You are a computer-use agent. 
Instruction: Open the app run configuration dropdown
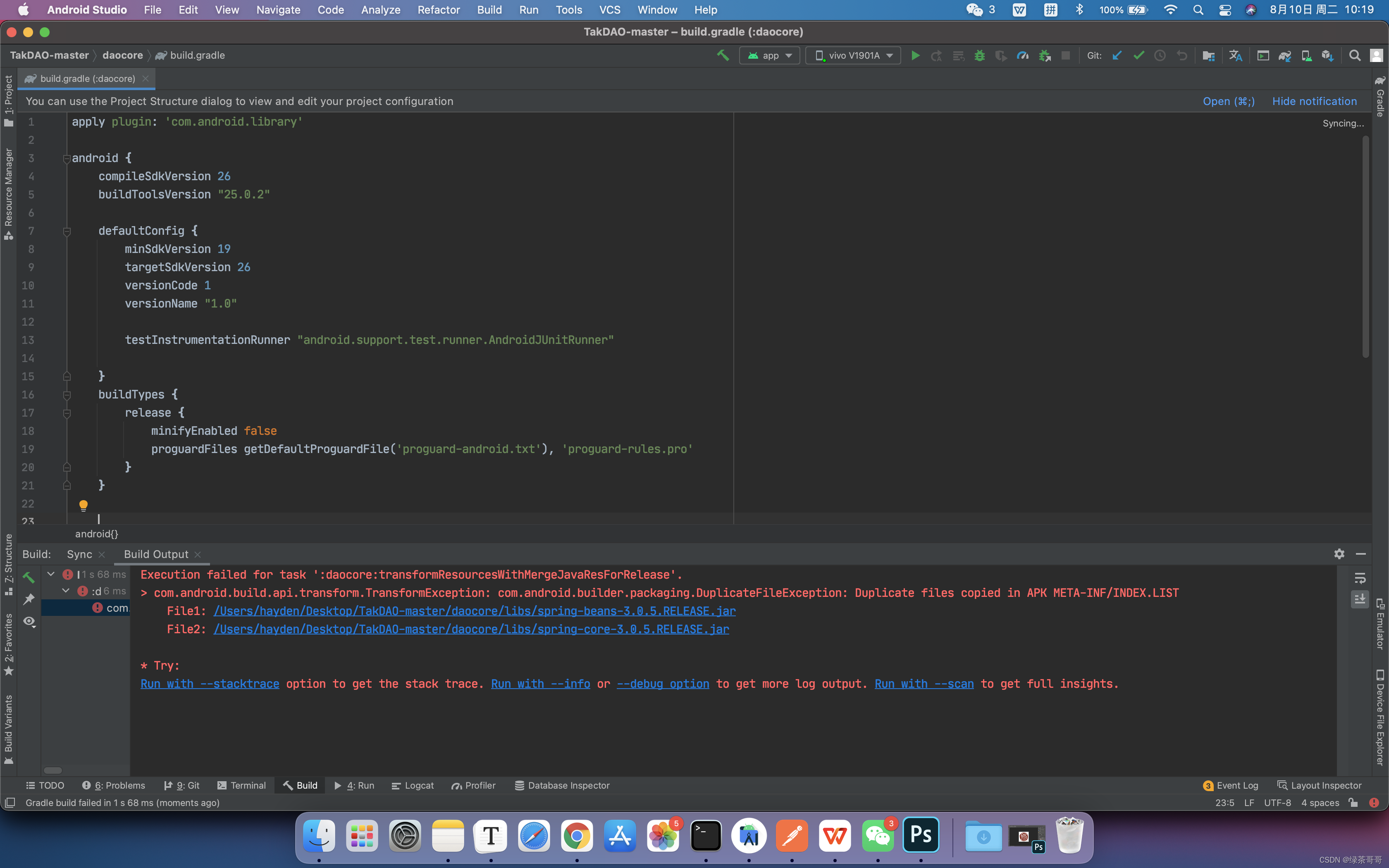coord(770,56)
